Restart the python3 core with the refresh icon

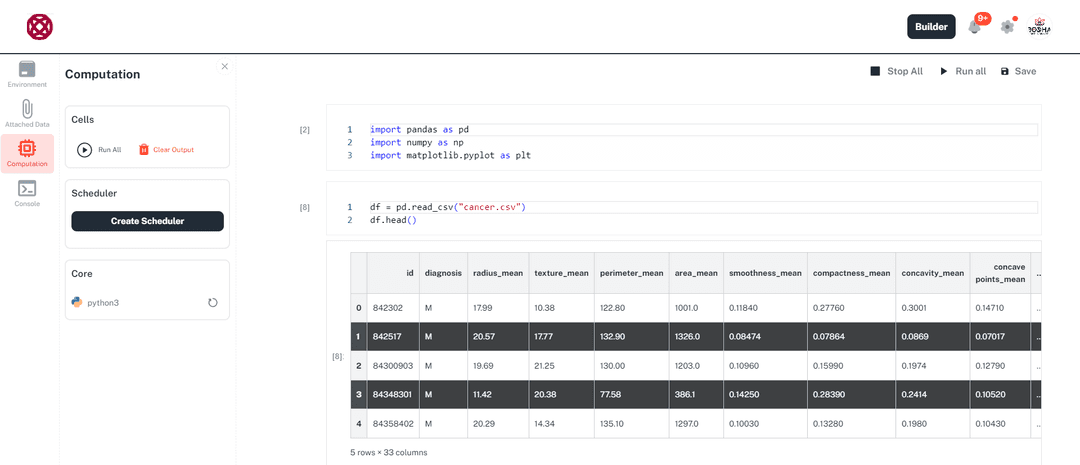click(213, 302)
